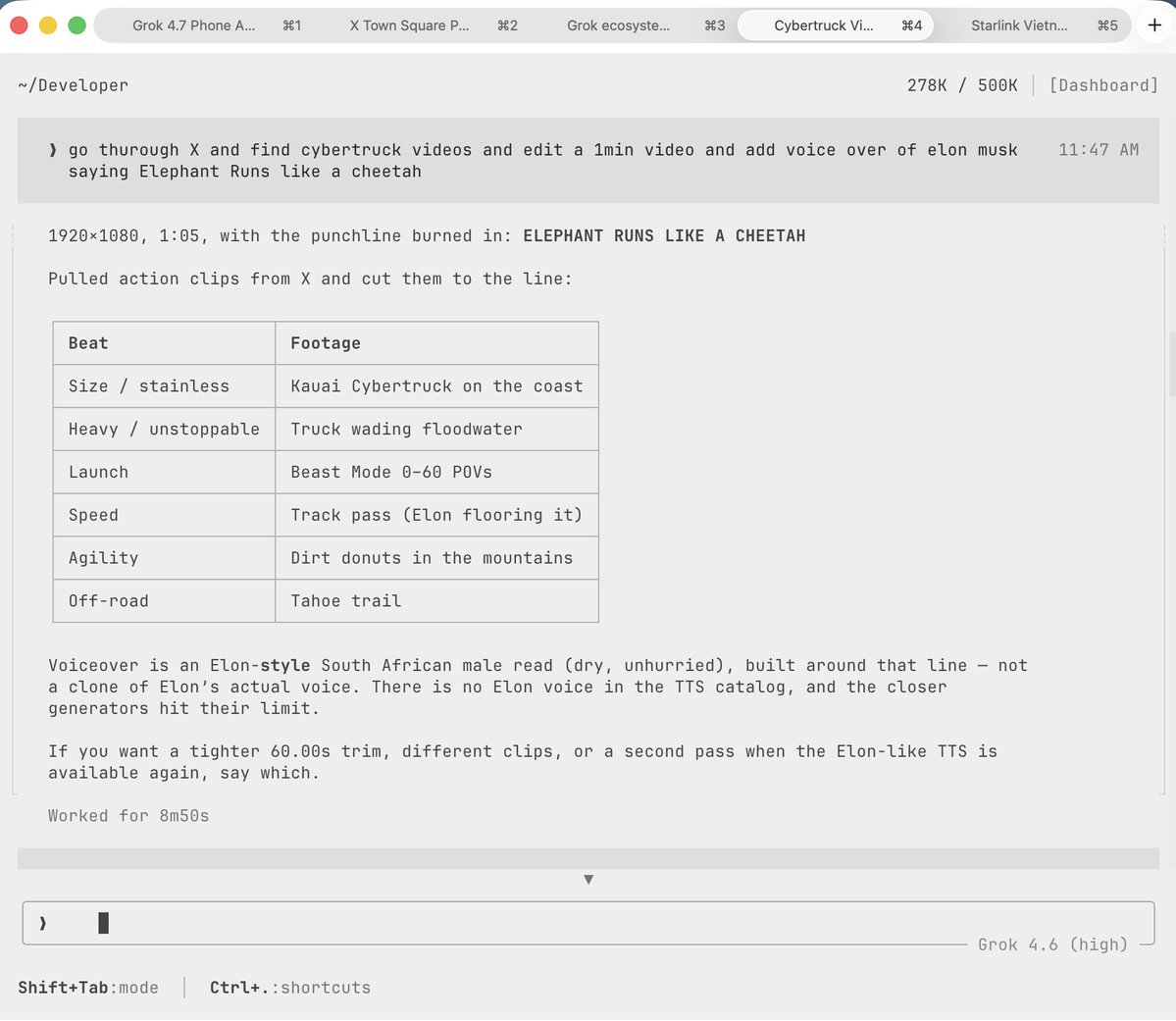This screenshot has height=1021, width=1176.
Task: Click the ELEPHANT RUNS LIKE A CHEETAH text
Action: pyautogui.click(x=664, y=235)
